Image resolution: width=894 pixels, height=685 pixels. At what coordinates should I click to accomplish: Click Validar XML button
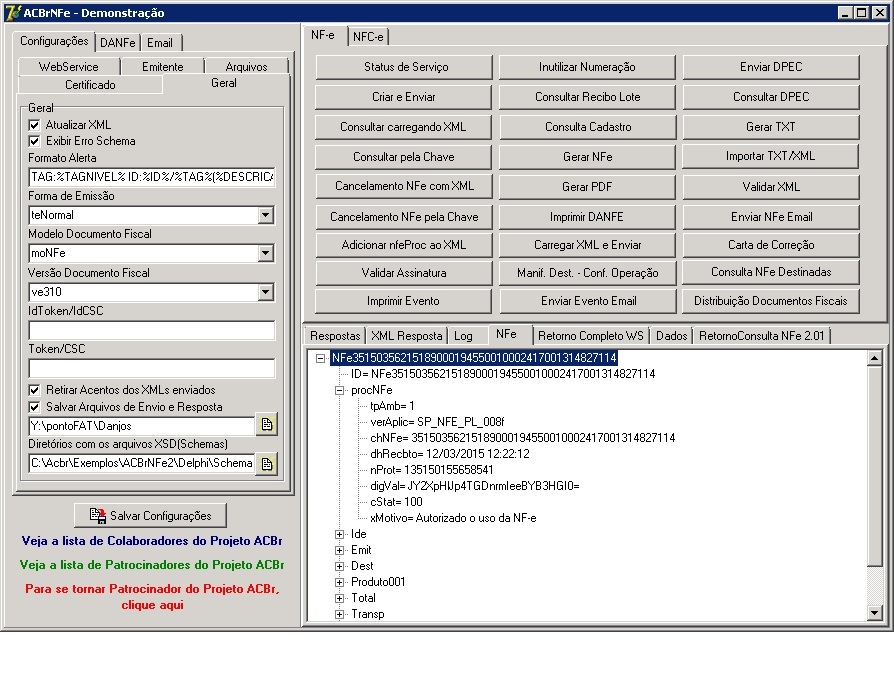click(771, 187)
